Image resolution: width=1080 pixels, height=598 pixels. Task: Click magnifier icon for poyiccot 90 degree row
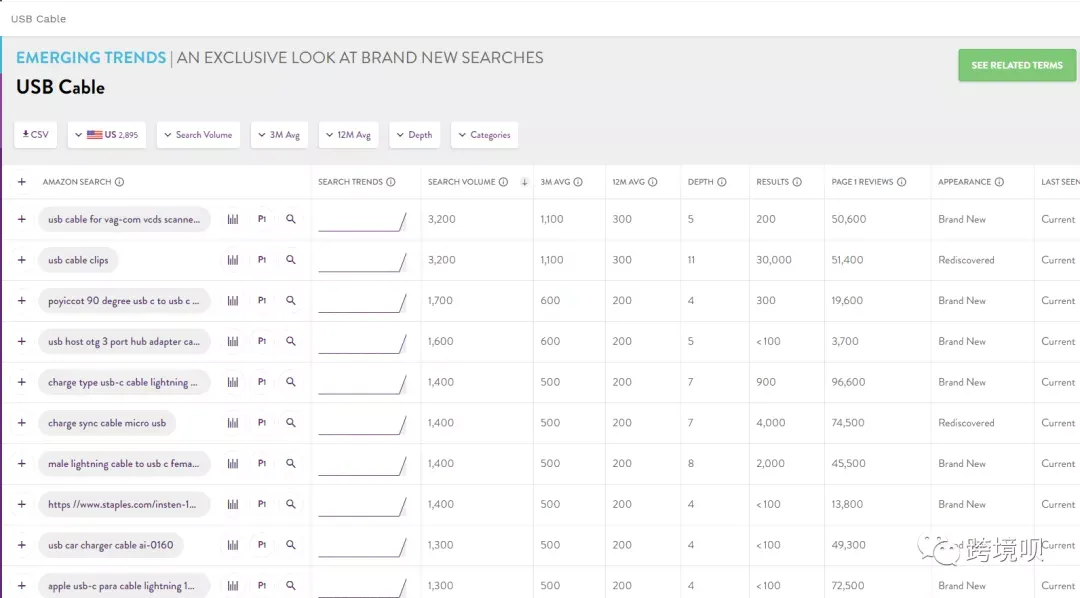(x=291, y=301)
